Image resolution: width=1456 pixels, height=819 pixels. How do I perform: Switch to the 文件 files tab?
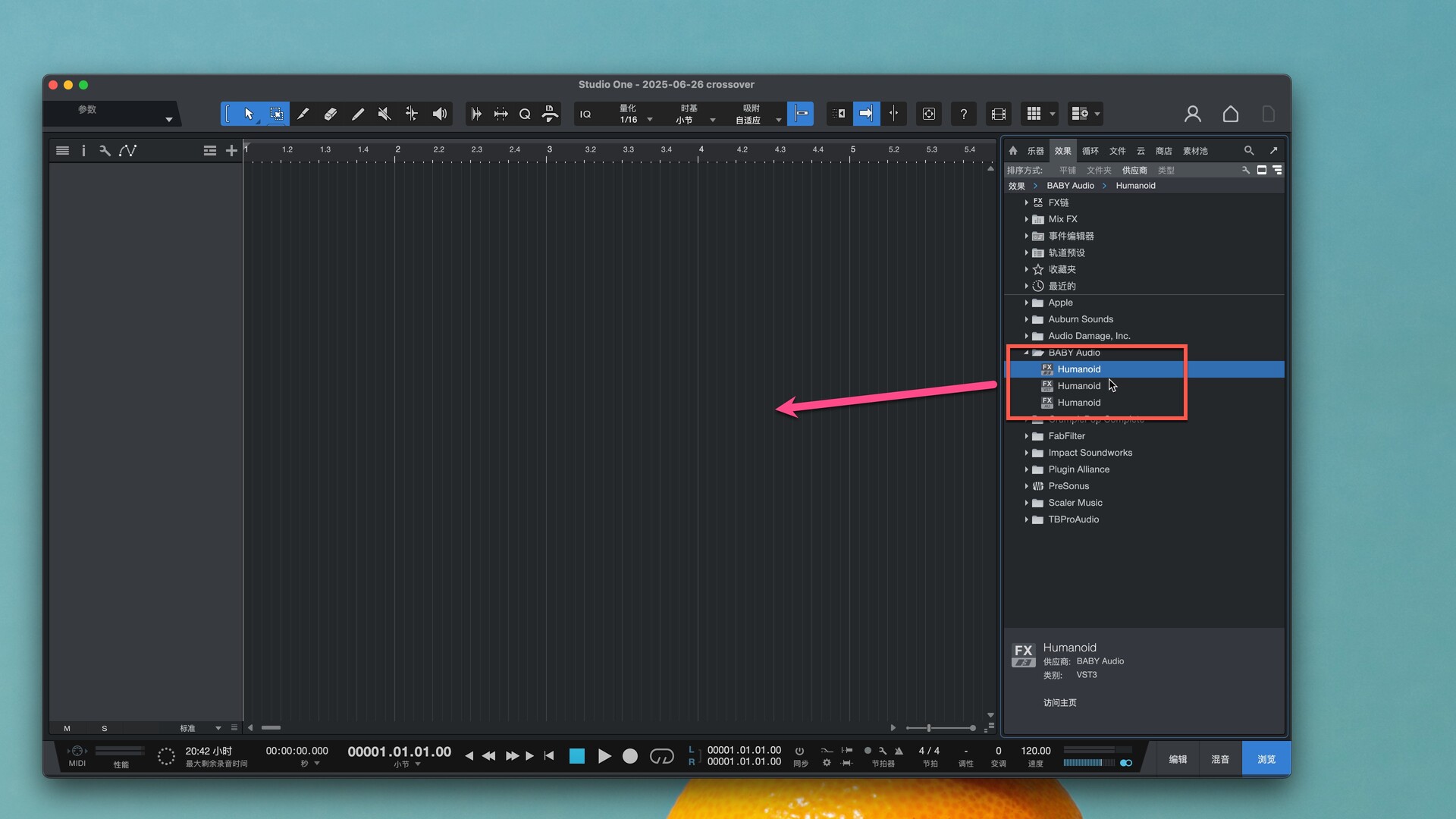(1118, 151)
